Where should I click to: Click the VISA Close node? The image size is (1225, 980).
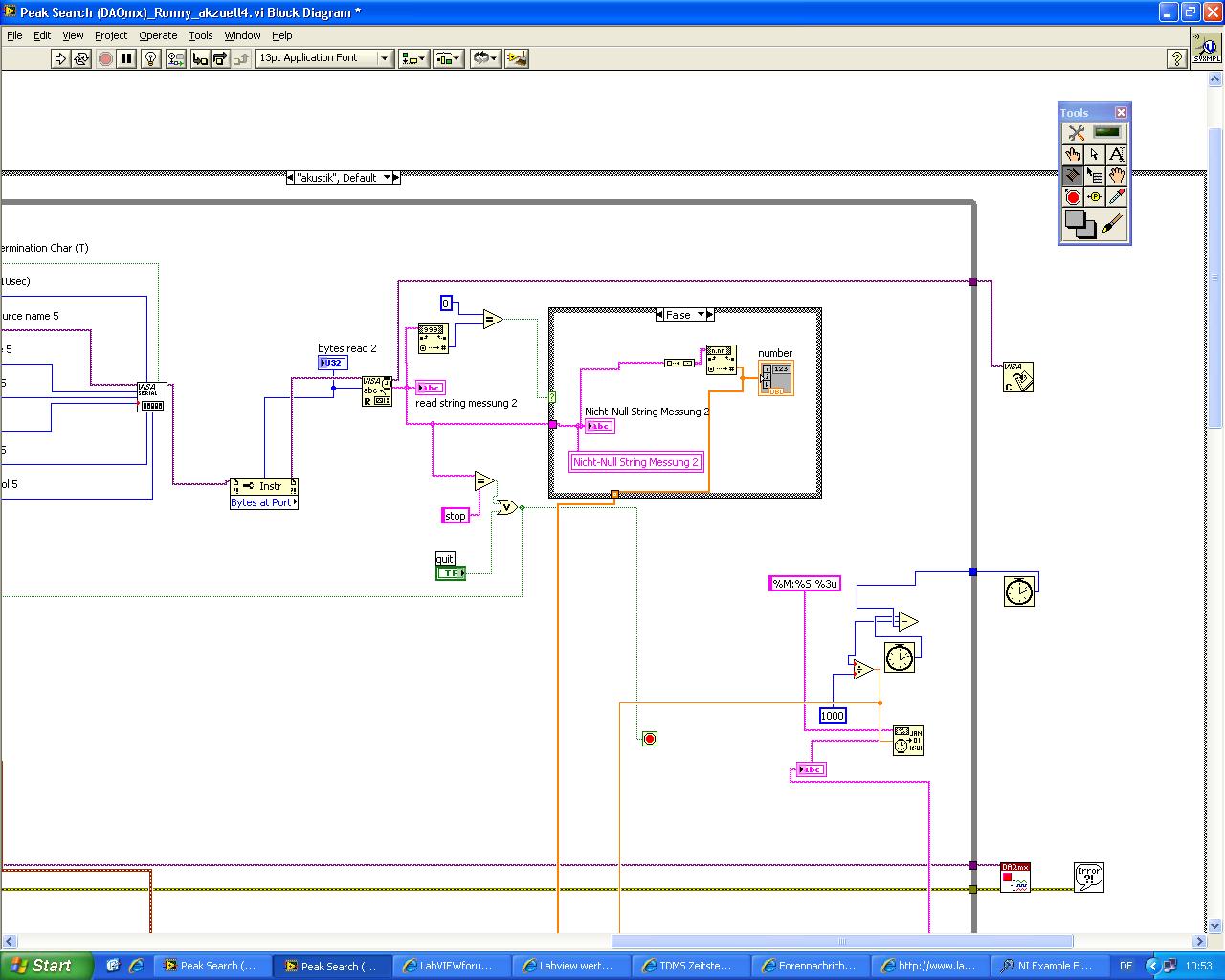coord(1018,377)
